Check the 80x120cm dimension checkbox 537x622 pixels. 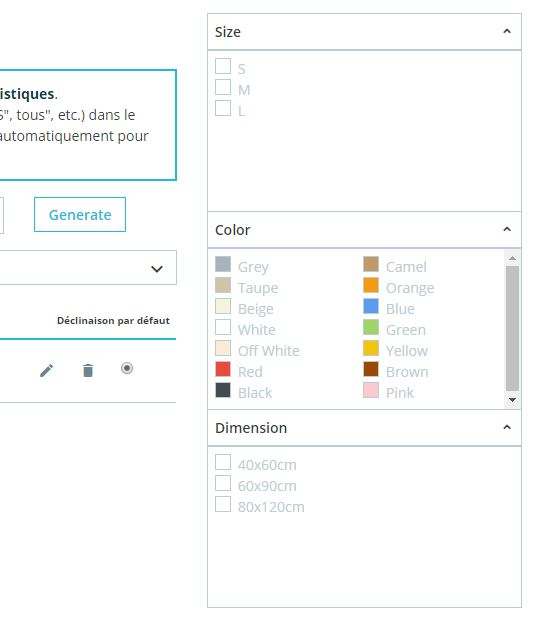(x=223, y=504)
